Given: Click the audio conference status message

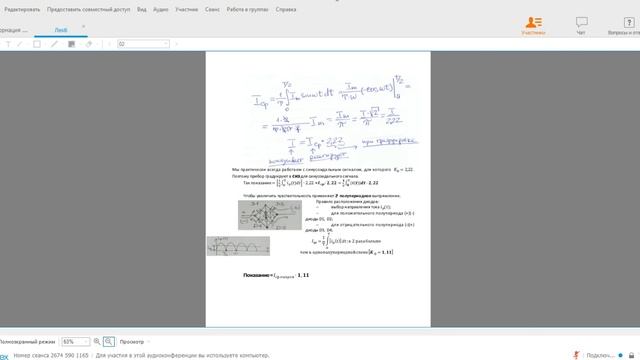Looking at the screenshot, I should 182,356.
